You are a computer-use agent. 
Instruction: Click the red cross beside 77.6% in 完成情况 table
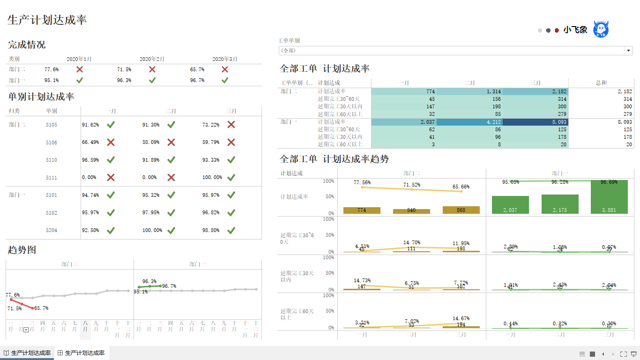[x=80, y=69]
